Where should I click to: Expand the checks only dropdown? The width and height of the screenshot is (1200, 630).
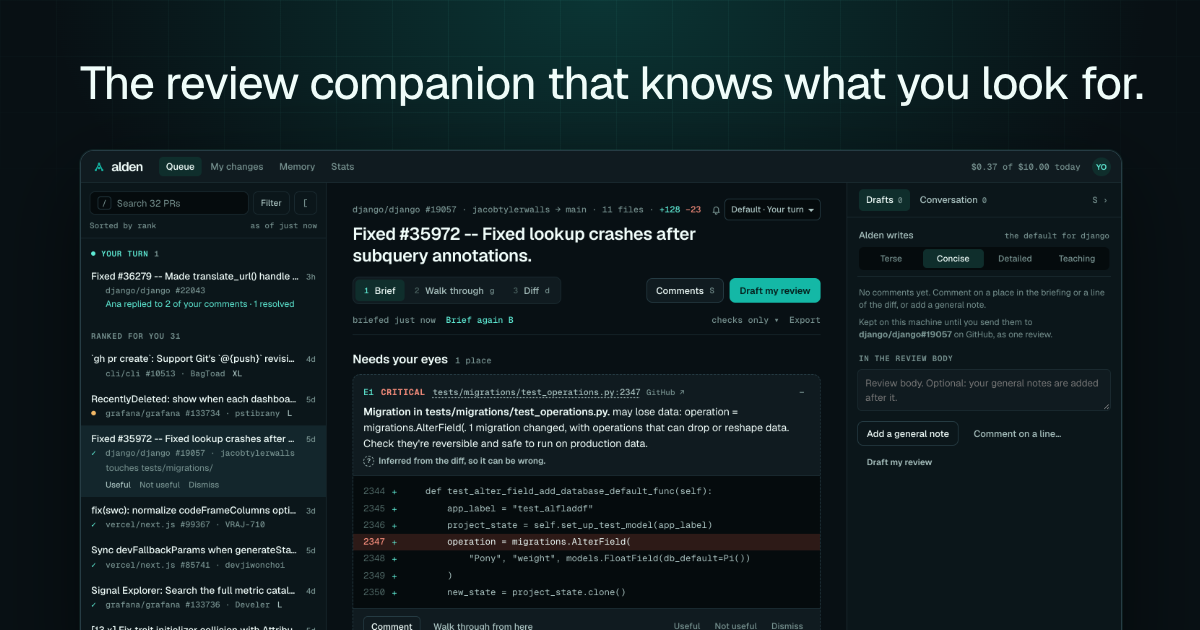745,320
